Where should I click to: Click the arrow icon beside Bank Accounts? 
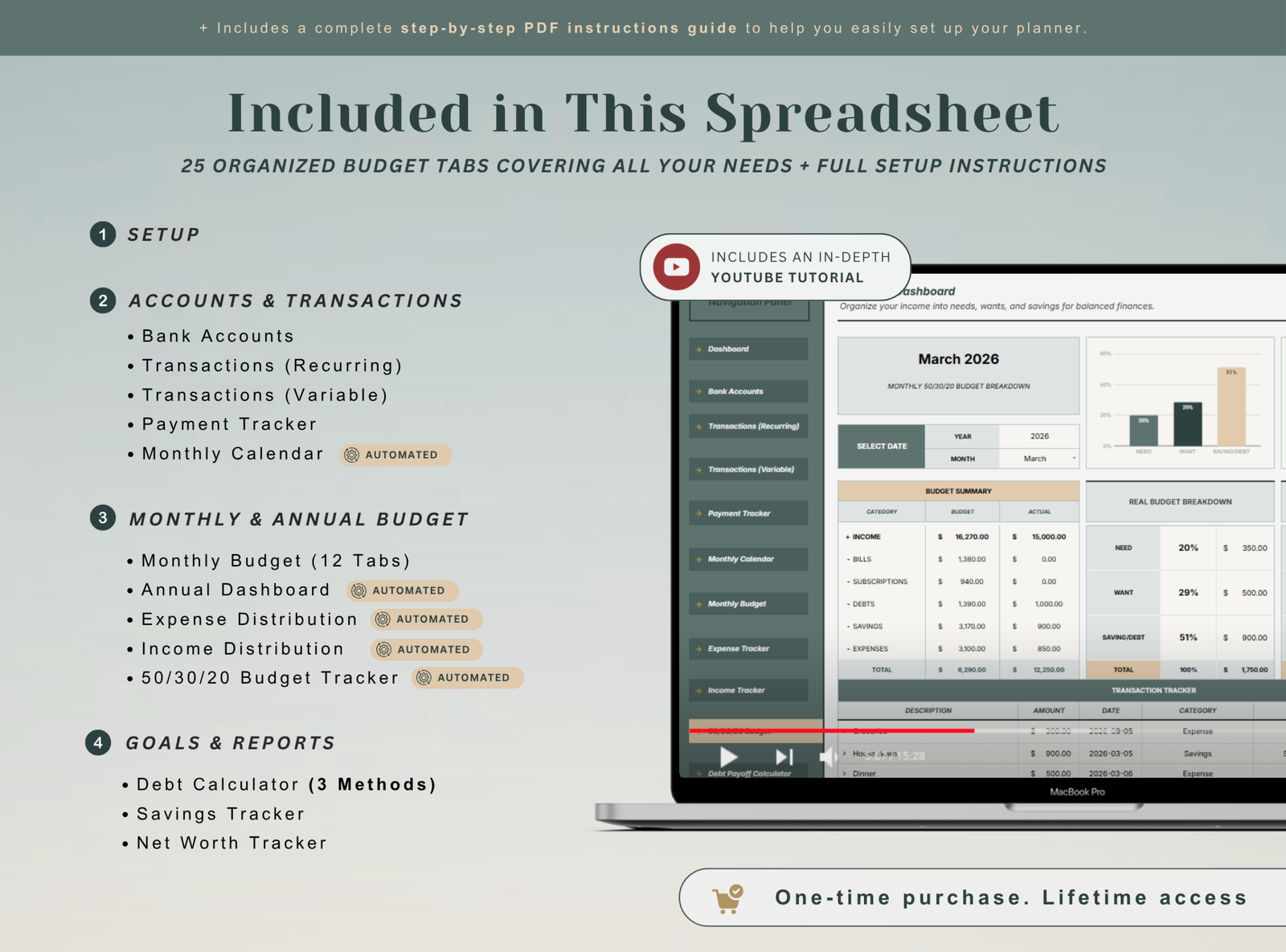click(698, 392)
